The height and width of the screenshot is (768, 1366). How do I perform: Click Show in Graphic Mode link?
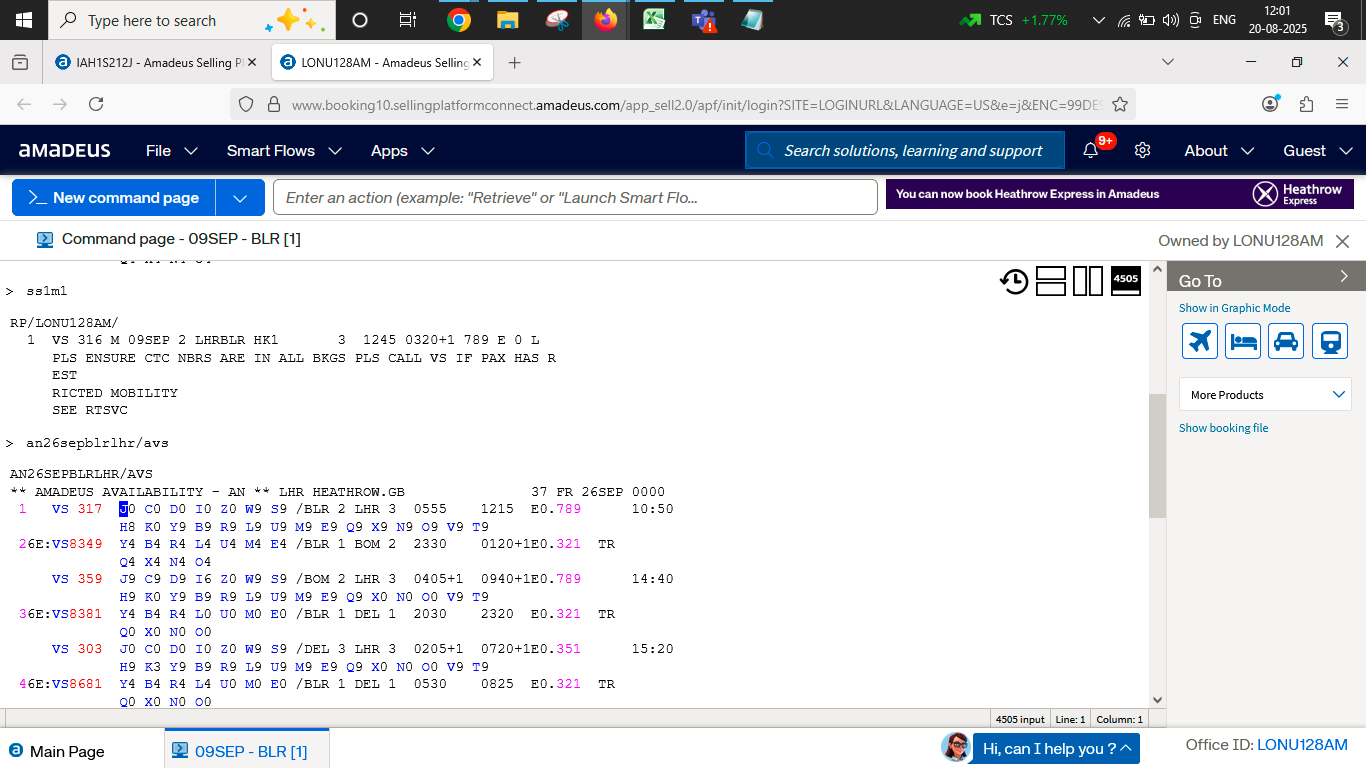click(1234, 308)
